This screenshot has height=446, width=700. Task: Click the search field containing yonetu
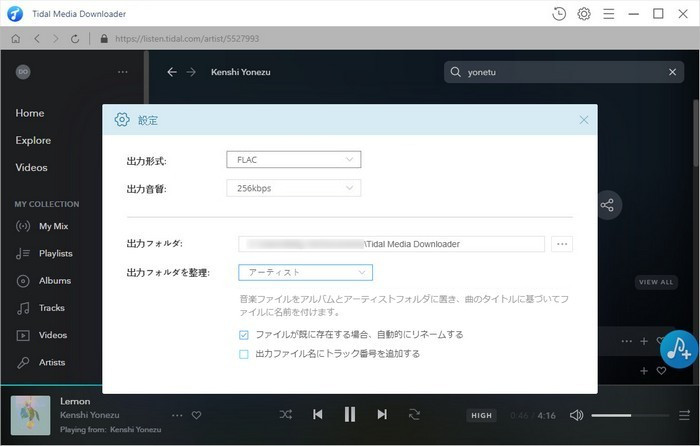[563, 72]
